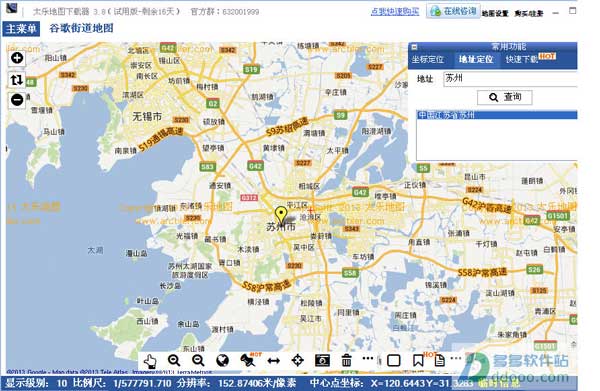Open the last three-dots more menu
The width and height of the screenshot is (600, 391).
tap(456, 358)
